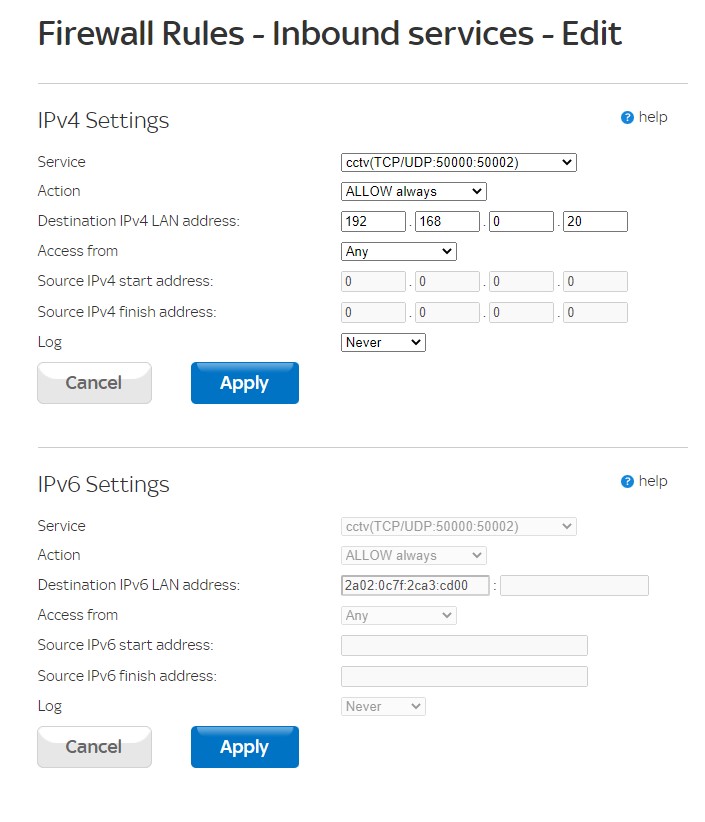Click the empty Destination IPv6 suffix field
Screen dimensions: 705x822
pos(574,586)
